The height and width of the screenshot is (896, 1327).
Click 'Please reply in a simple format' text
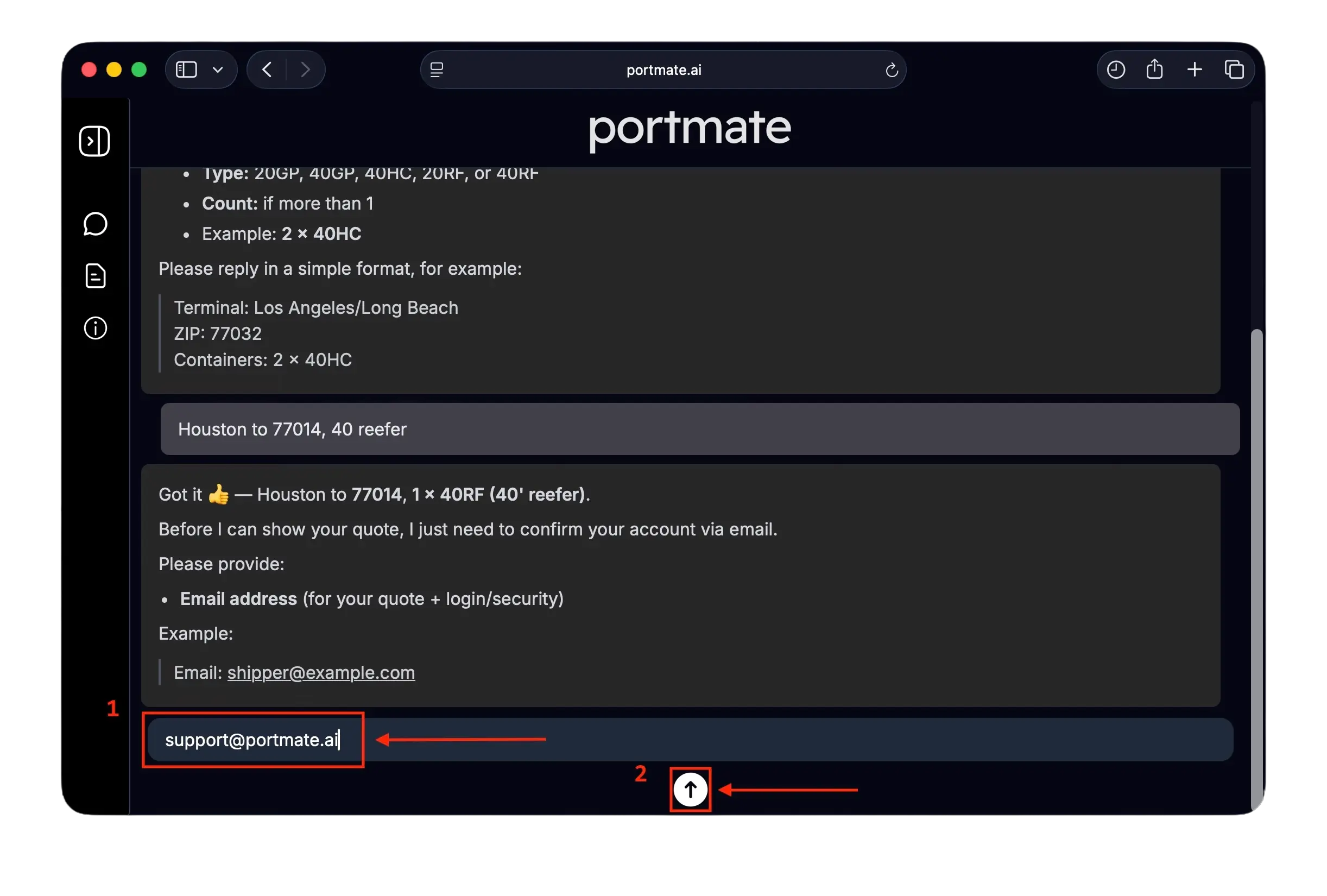click(x=340, y=268)
